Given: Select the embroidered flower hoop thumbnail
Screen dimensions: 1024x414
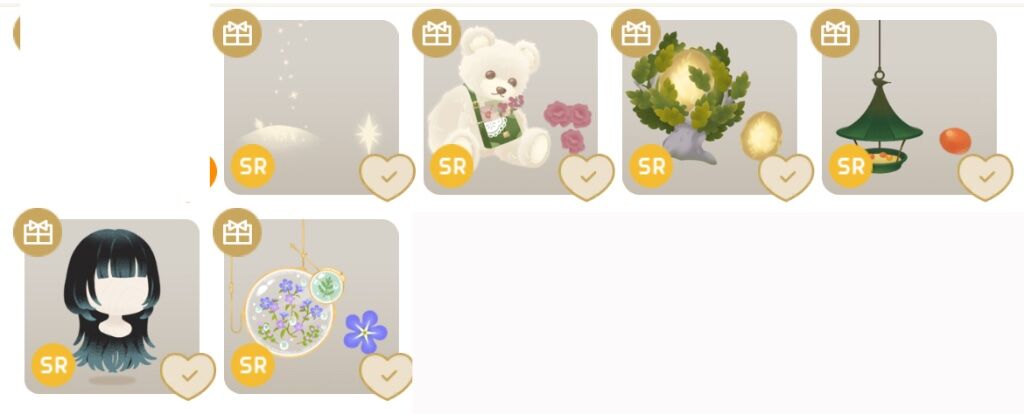Looking at the screenshot, I should coord(312,306).
